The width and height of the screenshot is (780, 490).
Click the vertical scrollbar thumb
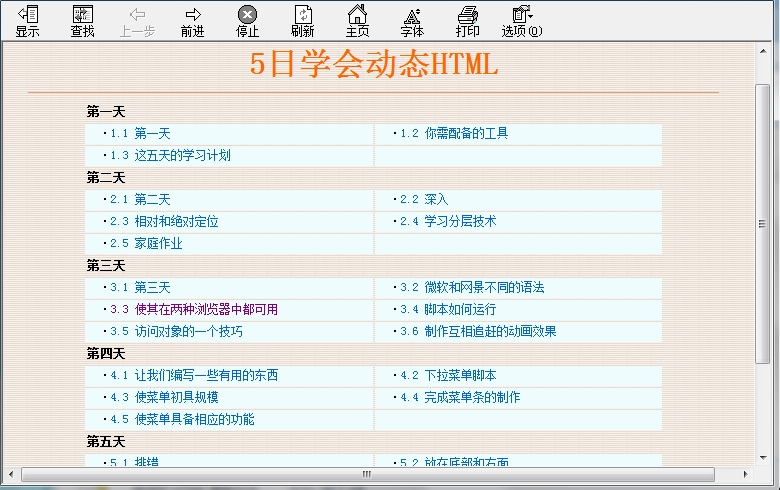763,224
